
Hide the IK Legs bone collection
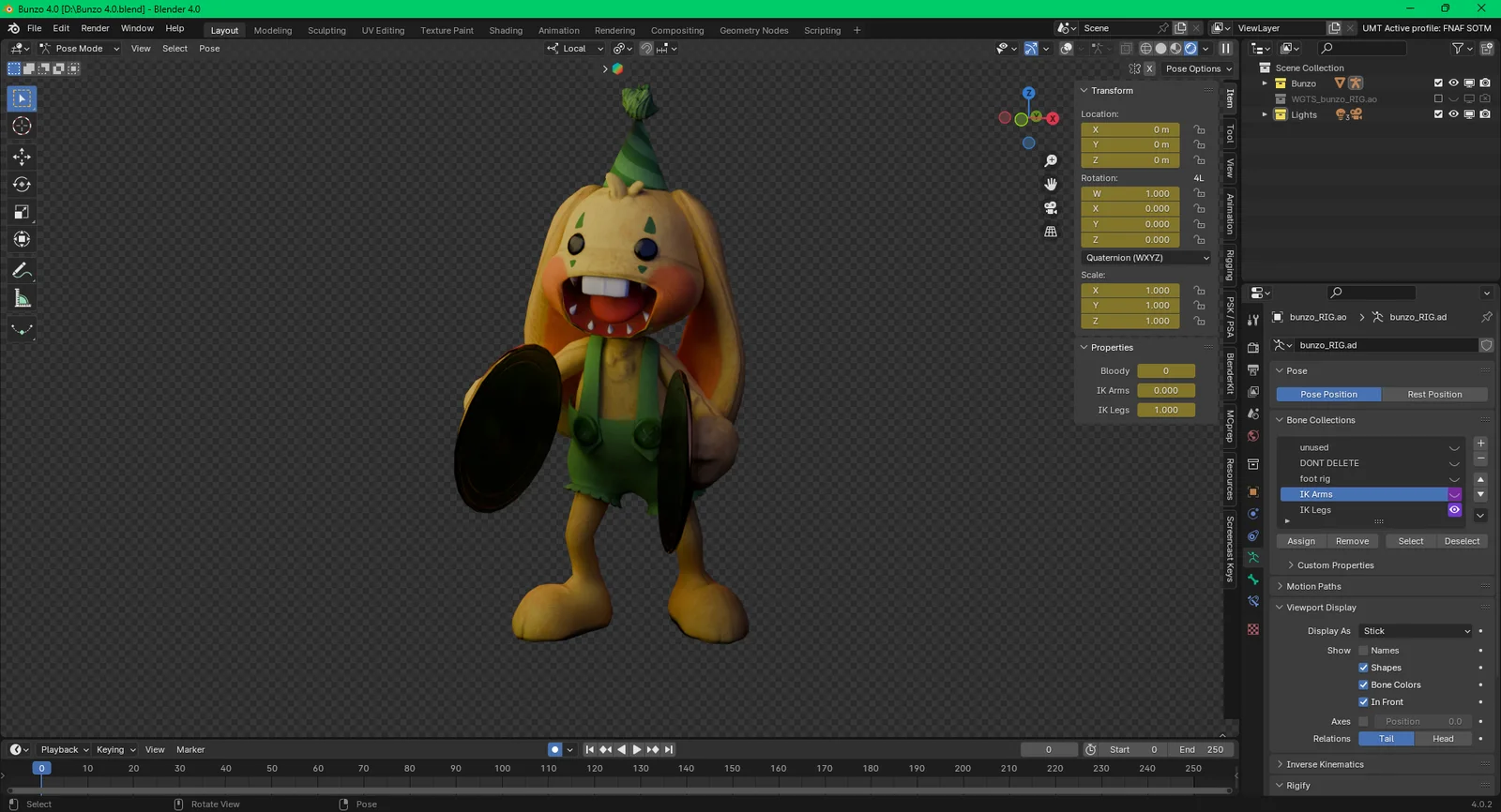pyautogui.click(x=1454, y=510)
